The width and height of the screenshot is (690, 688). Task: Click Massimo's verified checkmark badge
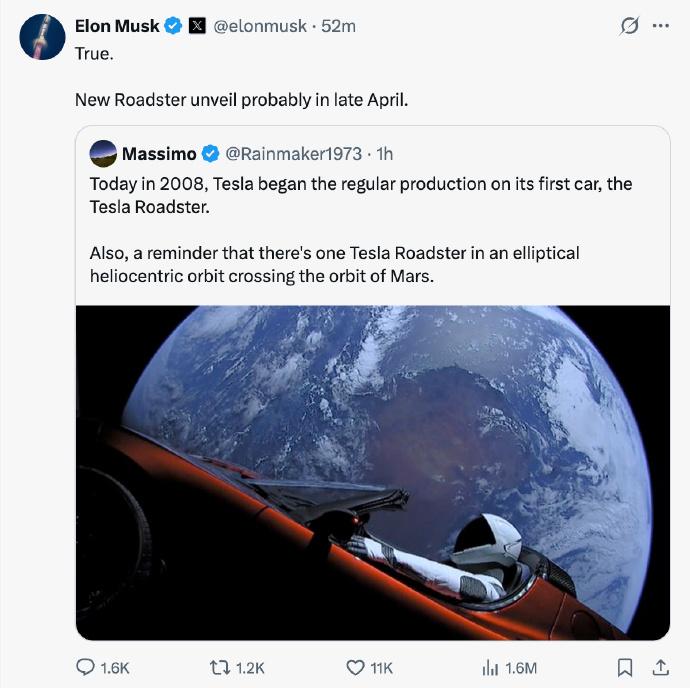pos(211,153)
